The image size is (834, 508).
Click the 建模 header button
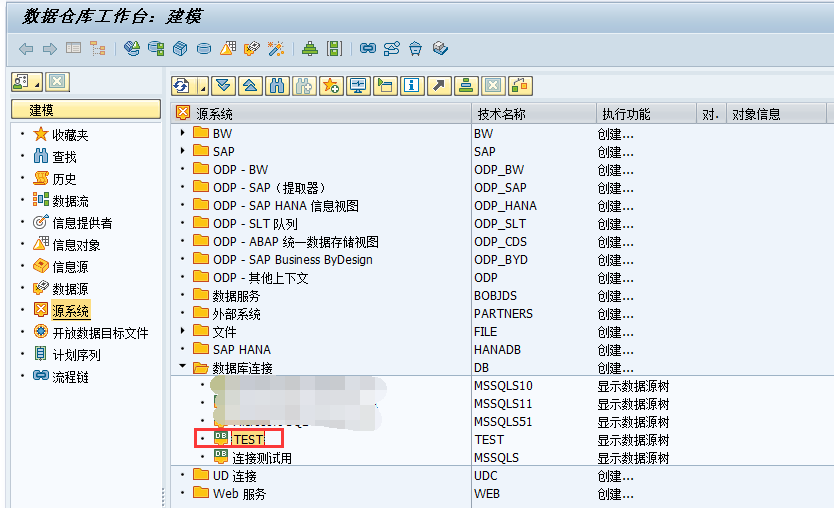tap(86, 110)
